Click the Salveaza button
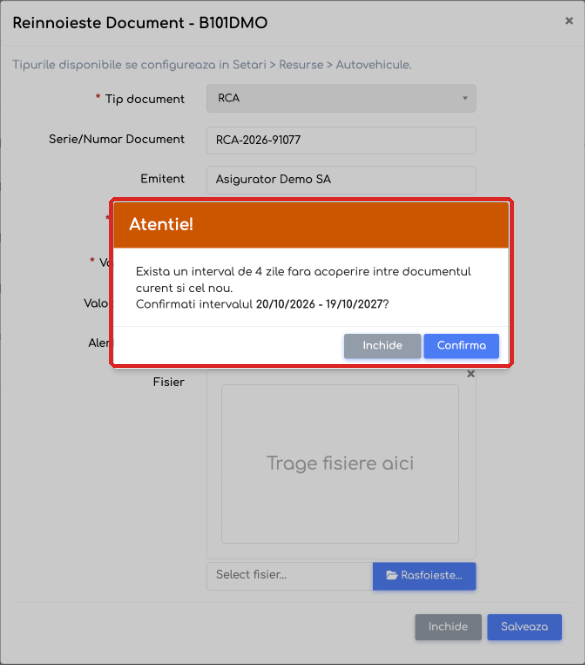Viewport: 585px width, 665px height. coord(524,626)
